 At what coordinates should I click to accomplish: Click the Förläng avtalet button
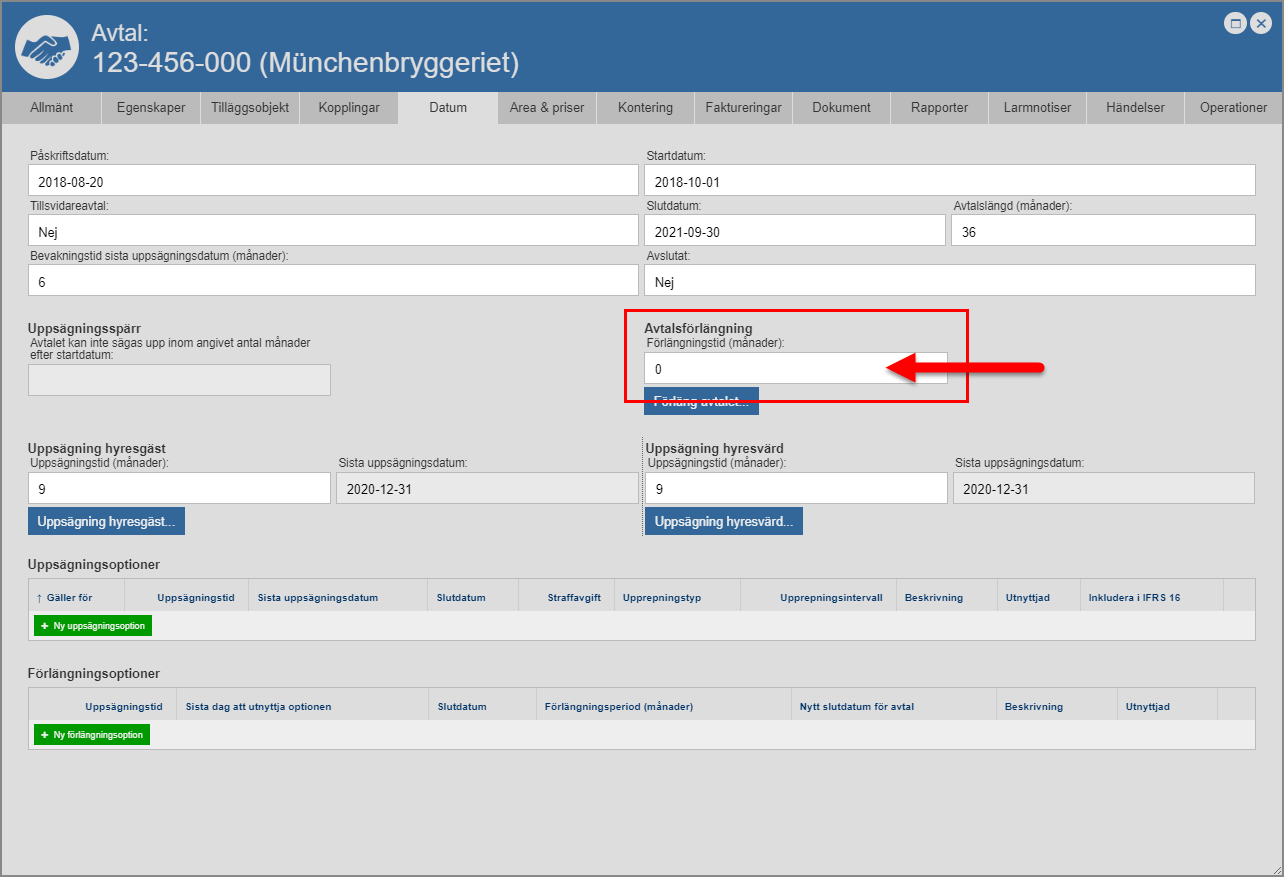pos(702,402)
